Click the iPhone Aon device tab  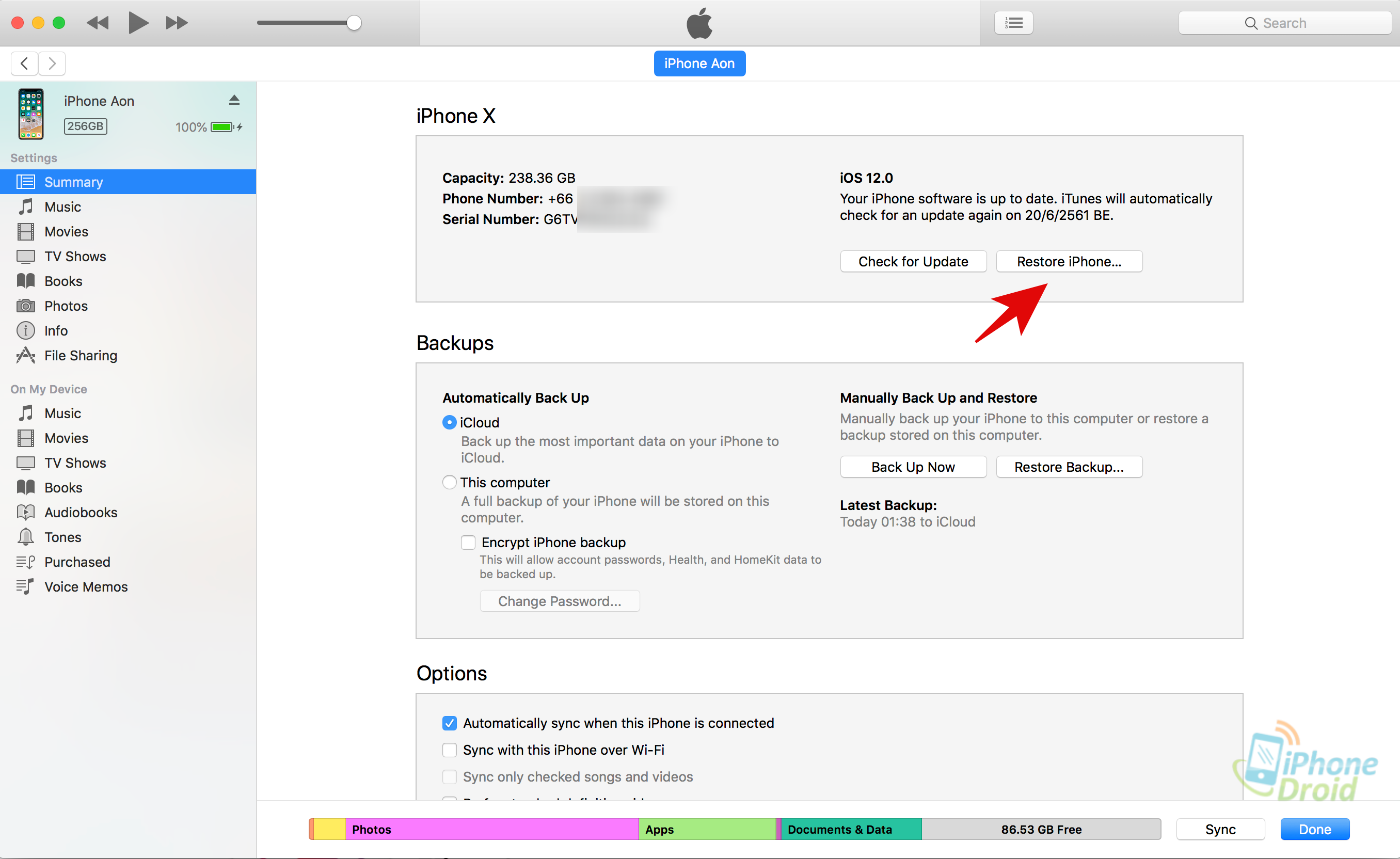(699, 63)
